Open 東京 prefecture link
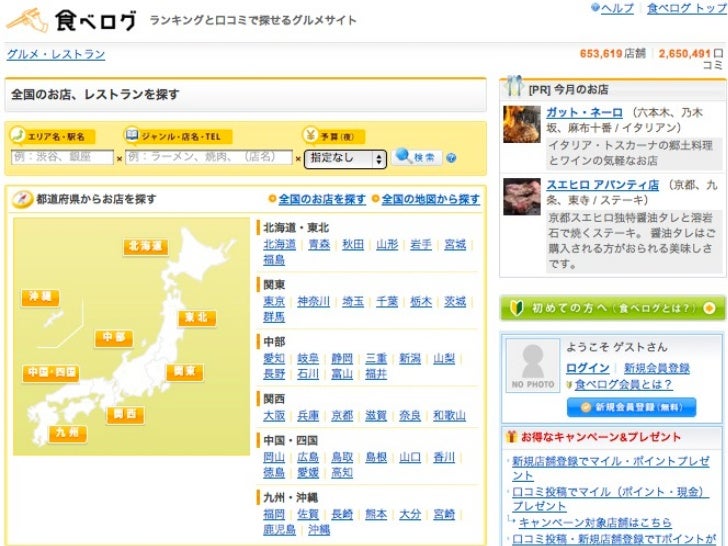The width and height of the screenshot is (728, 546). [274, 302]
